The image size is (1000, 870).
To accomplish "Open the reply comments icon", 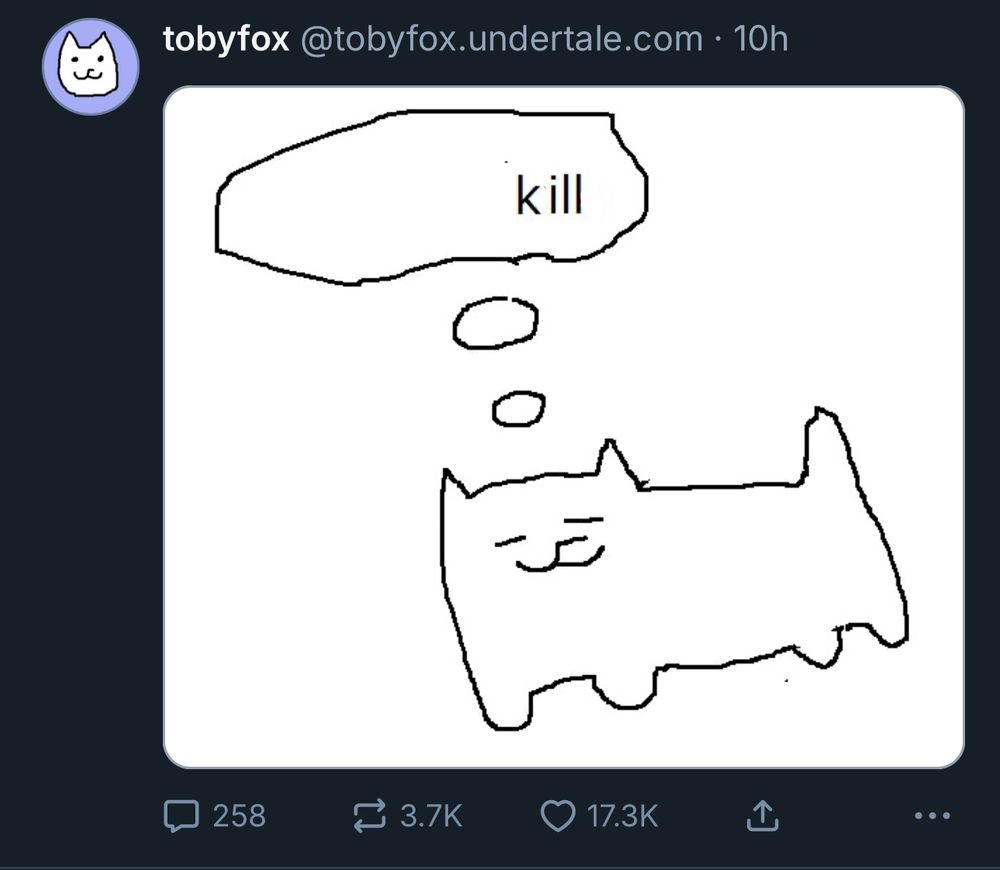I will click(182, 815).
